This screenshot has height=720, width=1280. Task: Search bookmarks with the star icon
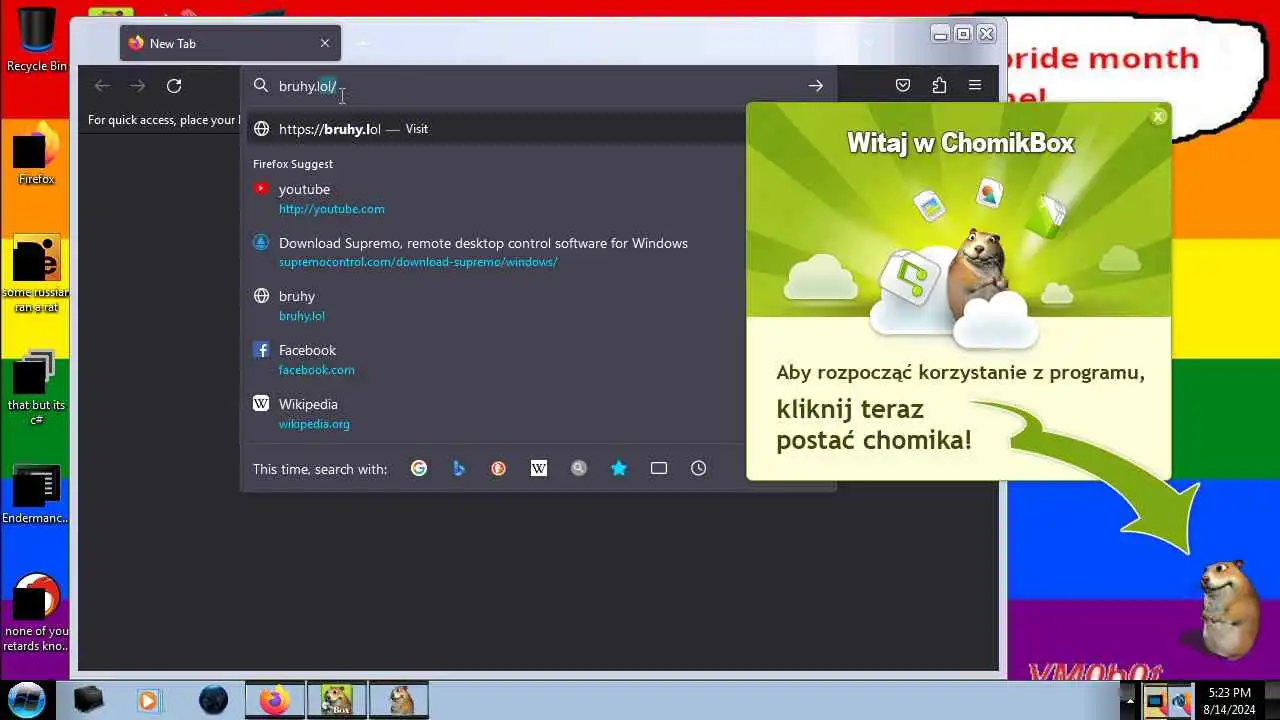click(619, 468)
